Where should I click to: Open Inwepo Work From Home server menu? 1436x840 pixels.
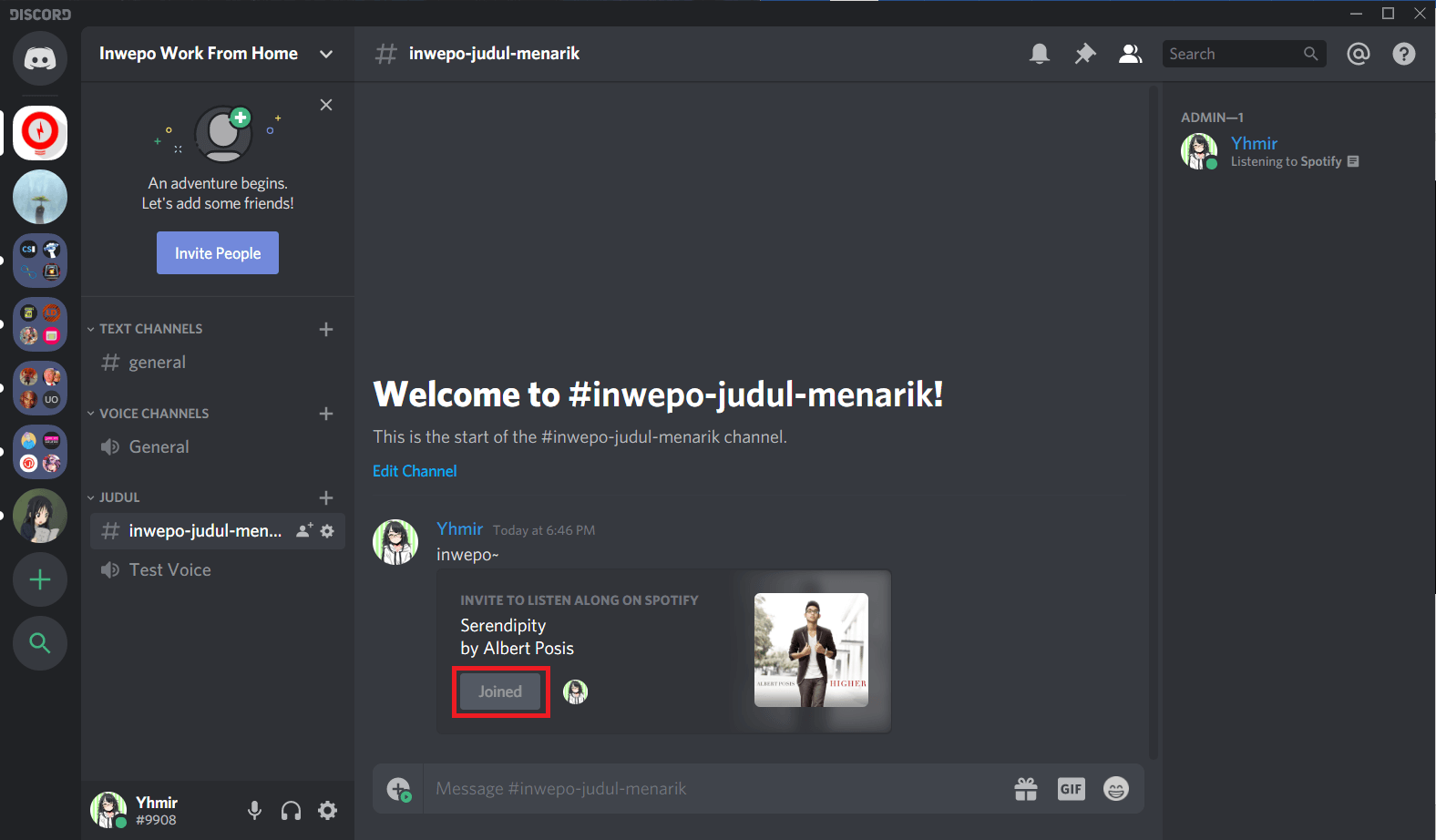coord(218,54)
